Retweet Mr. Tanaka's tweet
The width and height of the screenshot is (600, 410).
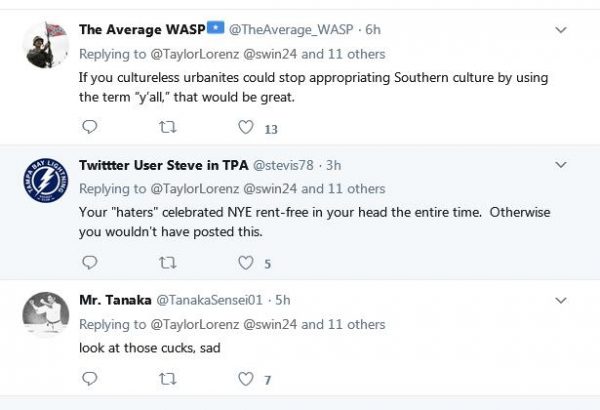pyautogui.click(x=167, y=378)
